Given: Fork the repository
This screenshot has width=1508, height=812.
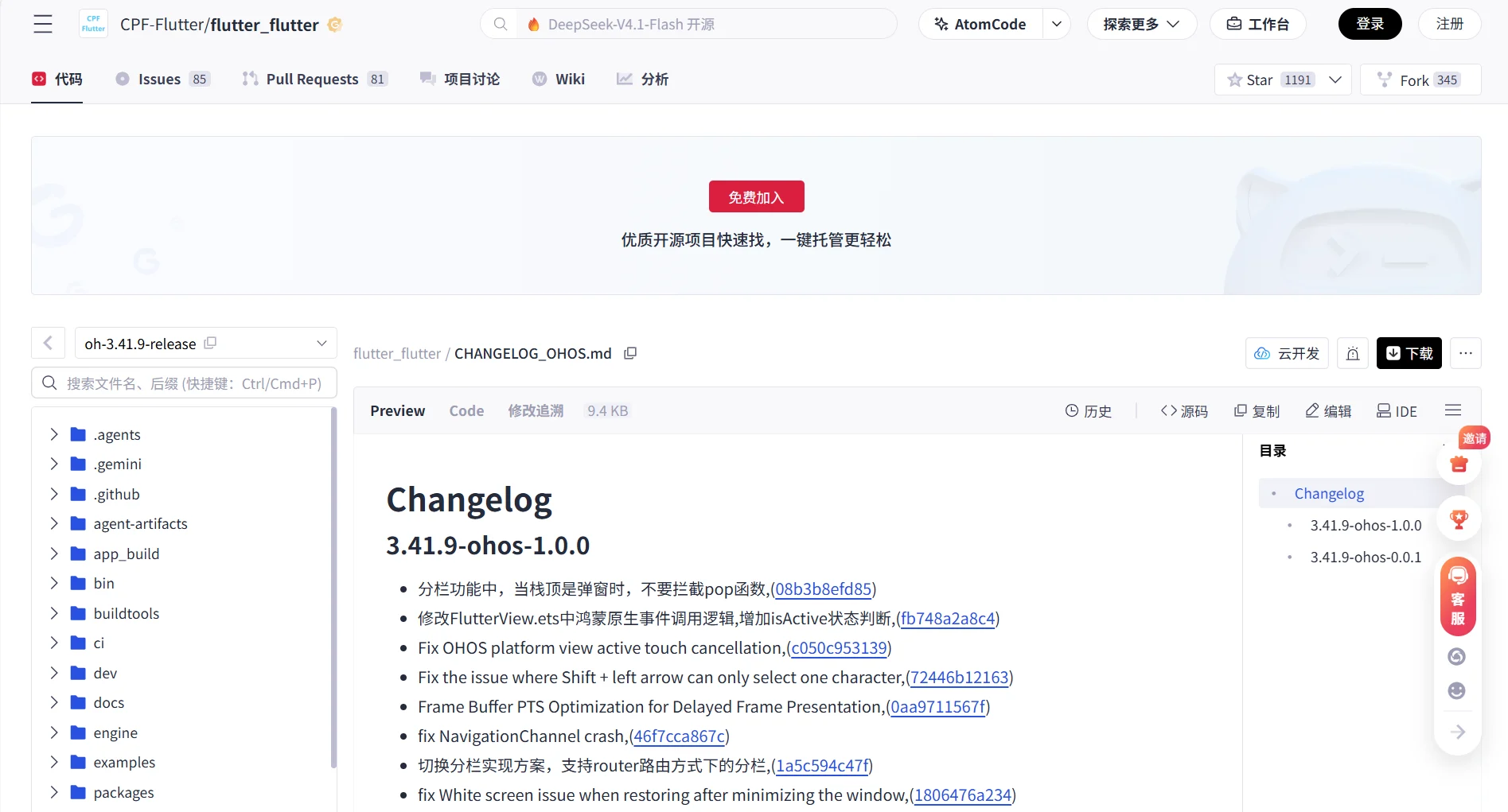Looking at the screenshot, I should tap(1420, 80).
